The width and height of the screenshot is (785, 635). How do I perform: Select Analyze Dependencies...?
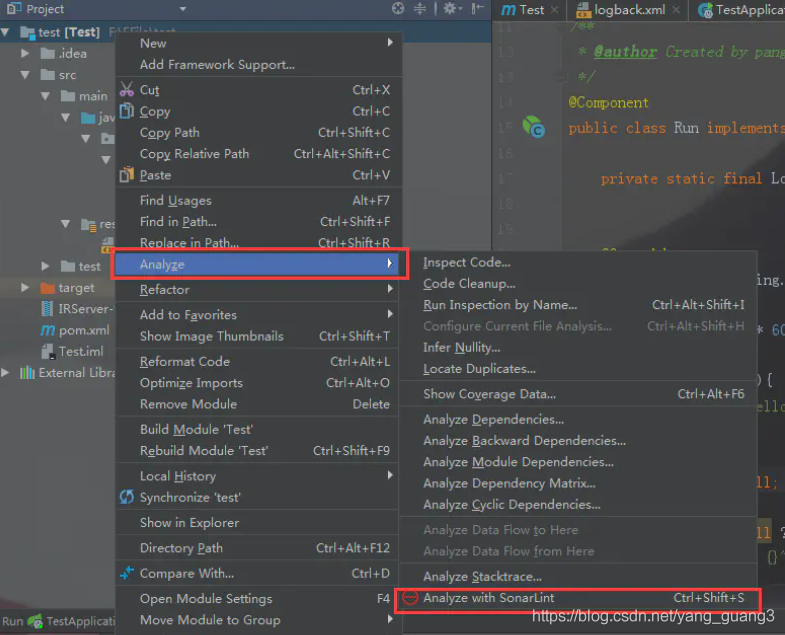(x=578, y=419)
